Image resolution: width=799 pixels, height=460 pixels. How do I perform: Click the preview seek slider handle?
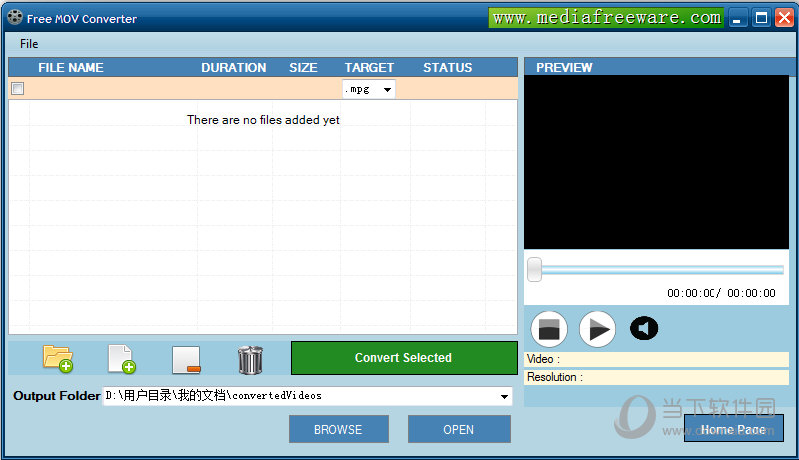pyautogui.click(x=535, y=269)
